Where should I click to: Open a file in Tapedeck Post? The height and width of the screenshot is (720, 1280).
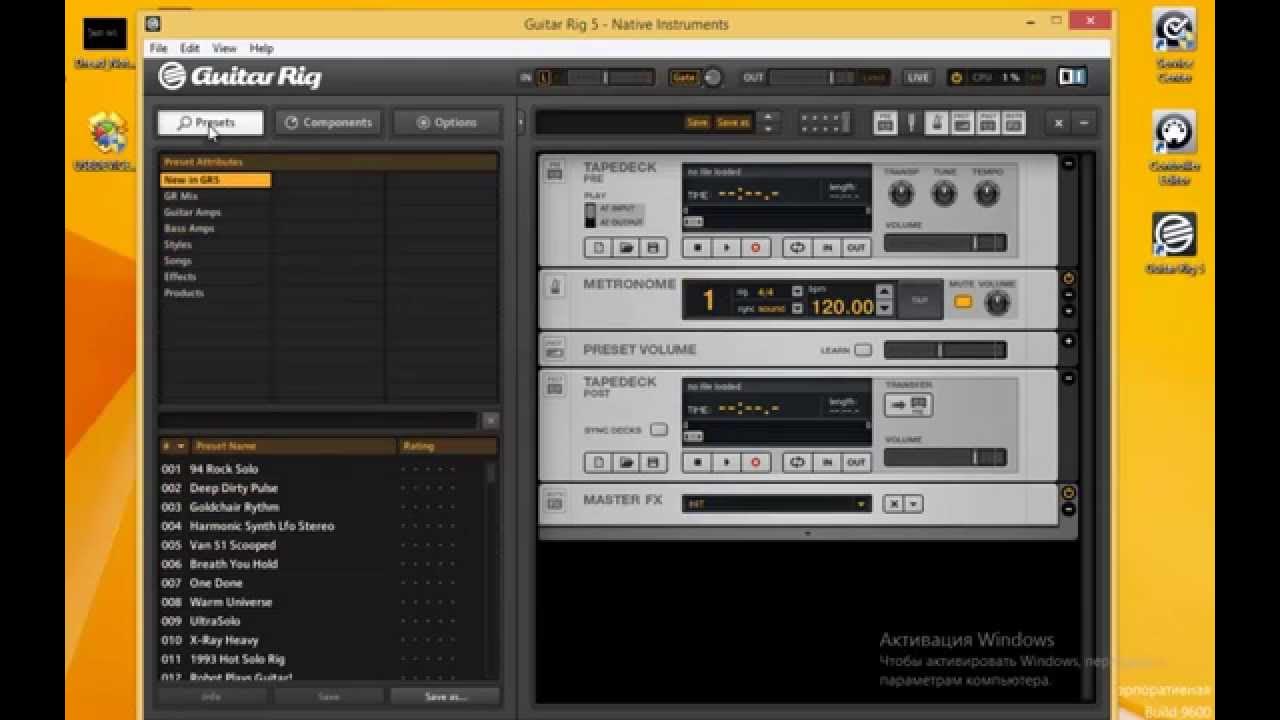pos(626,462)
